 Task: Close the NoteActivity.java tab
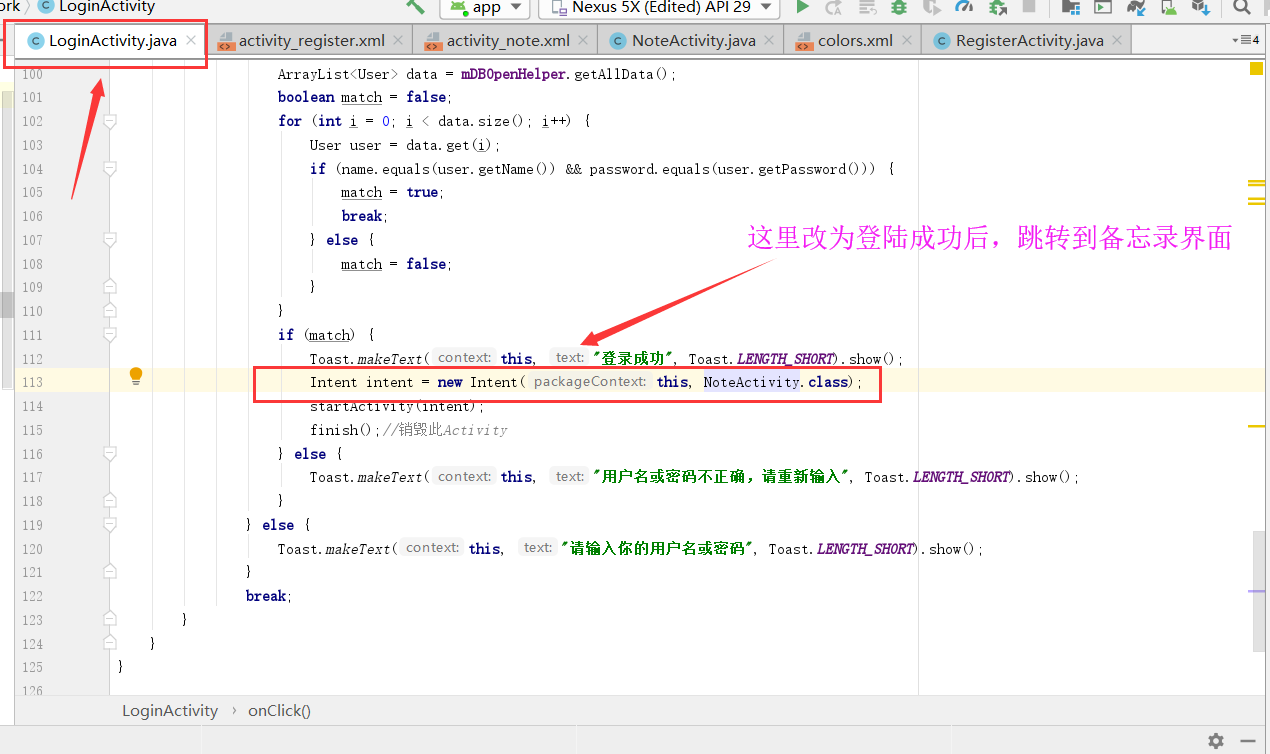769,41
